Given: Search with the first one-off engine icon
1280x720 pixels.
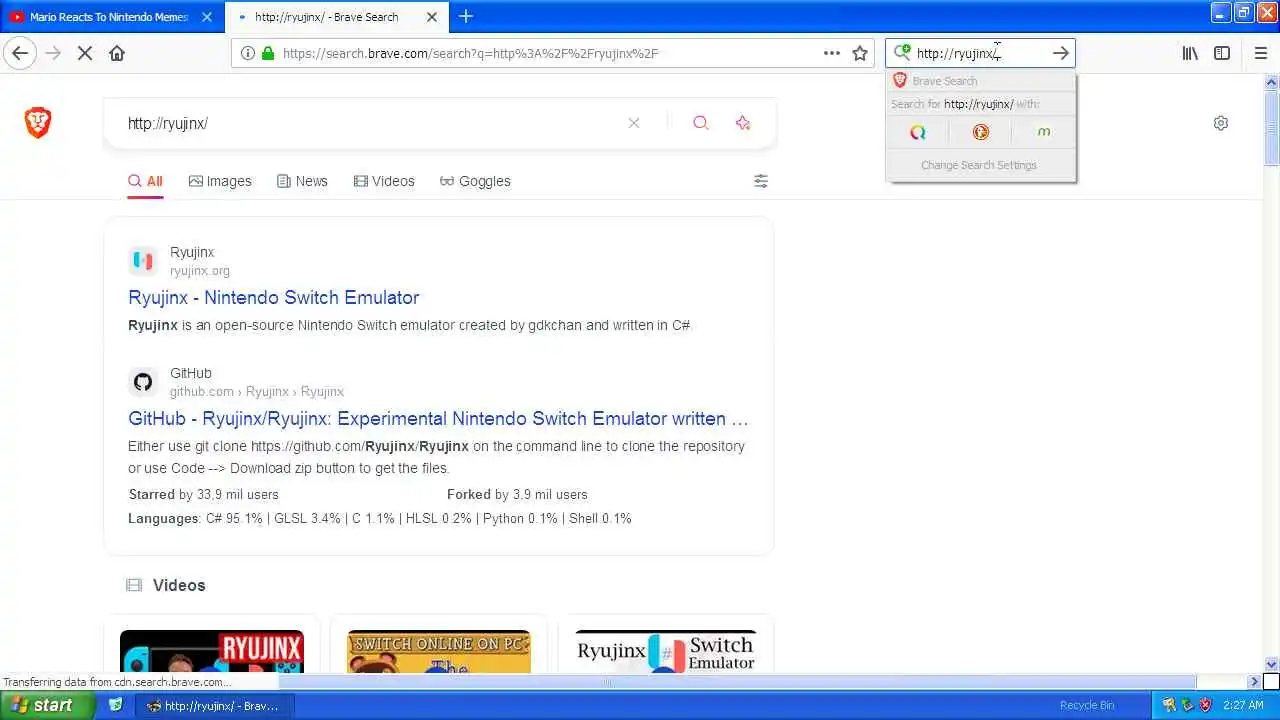Looking at the screenshot, I should pyautogui.click(x=918, y=132).
